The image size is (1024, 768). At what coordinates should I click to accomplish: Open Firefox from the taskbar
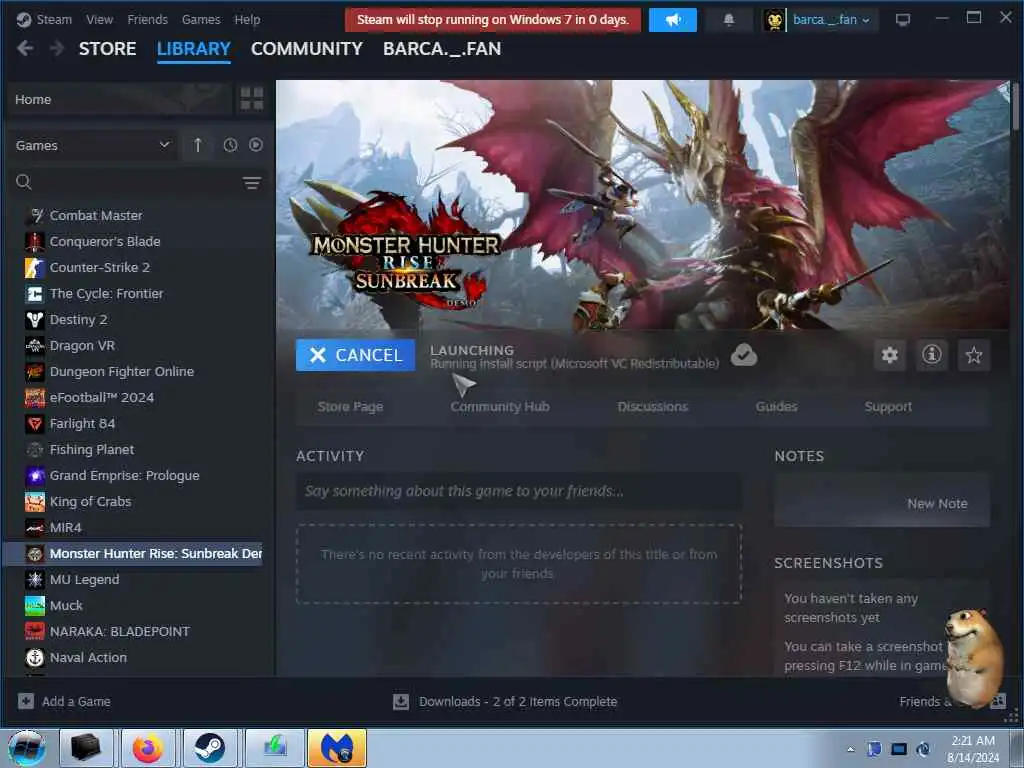click(148, 748)
